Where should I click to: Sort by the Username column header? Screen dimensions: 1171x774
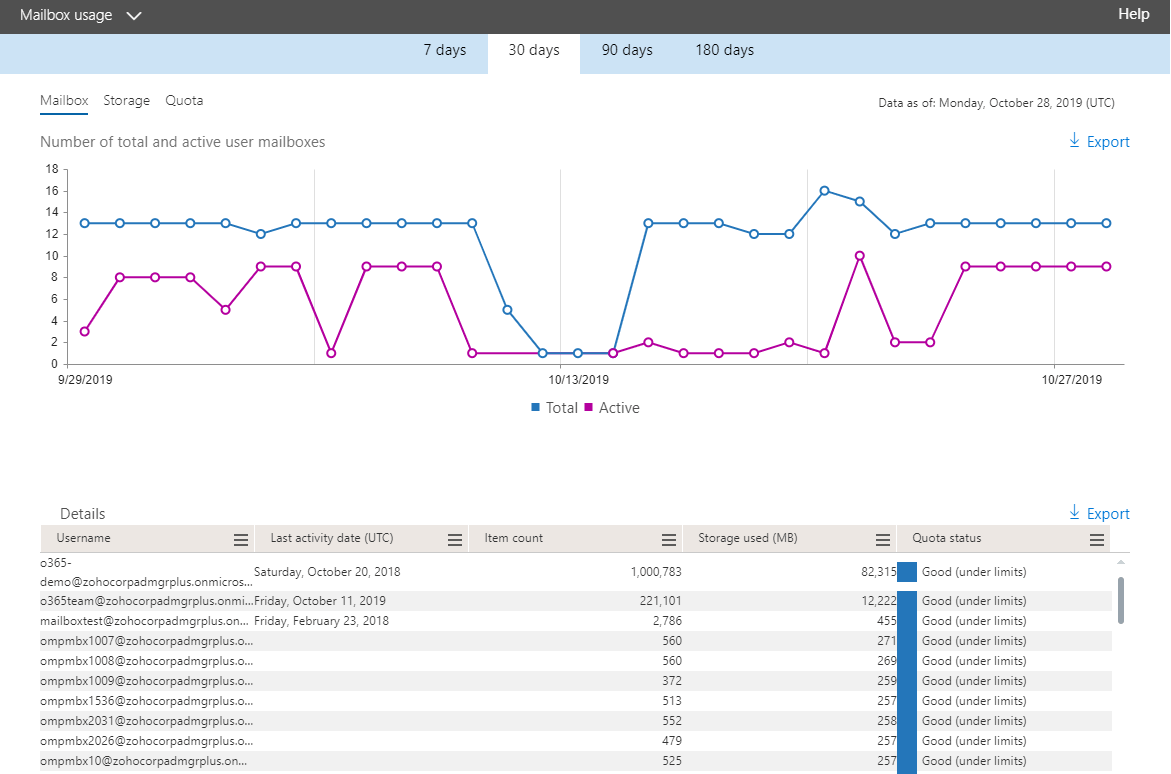pos(84,538)
